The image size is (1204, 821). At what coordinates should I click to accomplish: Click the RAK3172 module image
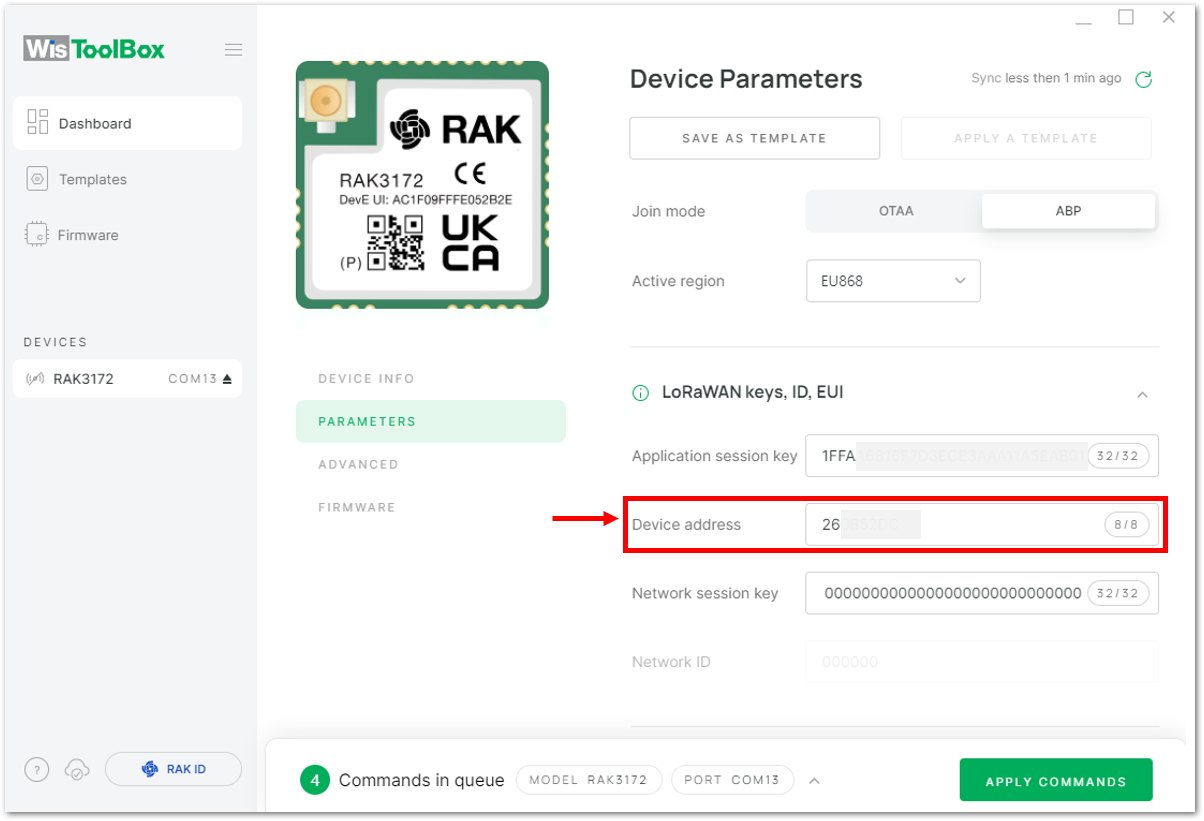[x=422, y=185]
